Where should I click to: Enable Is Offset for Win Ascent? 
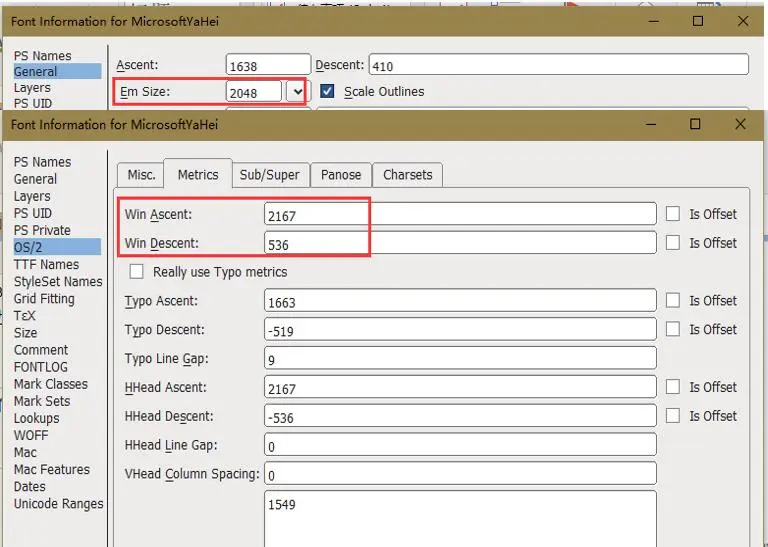point(673,214)
